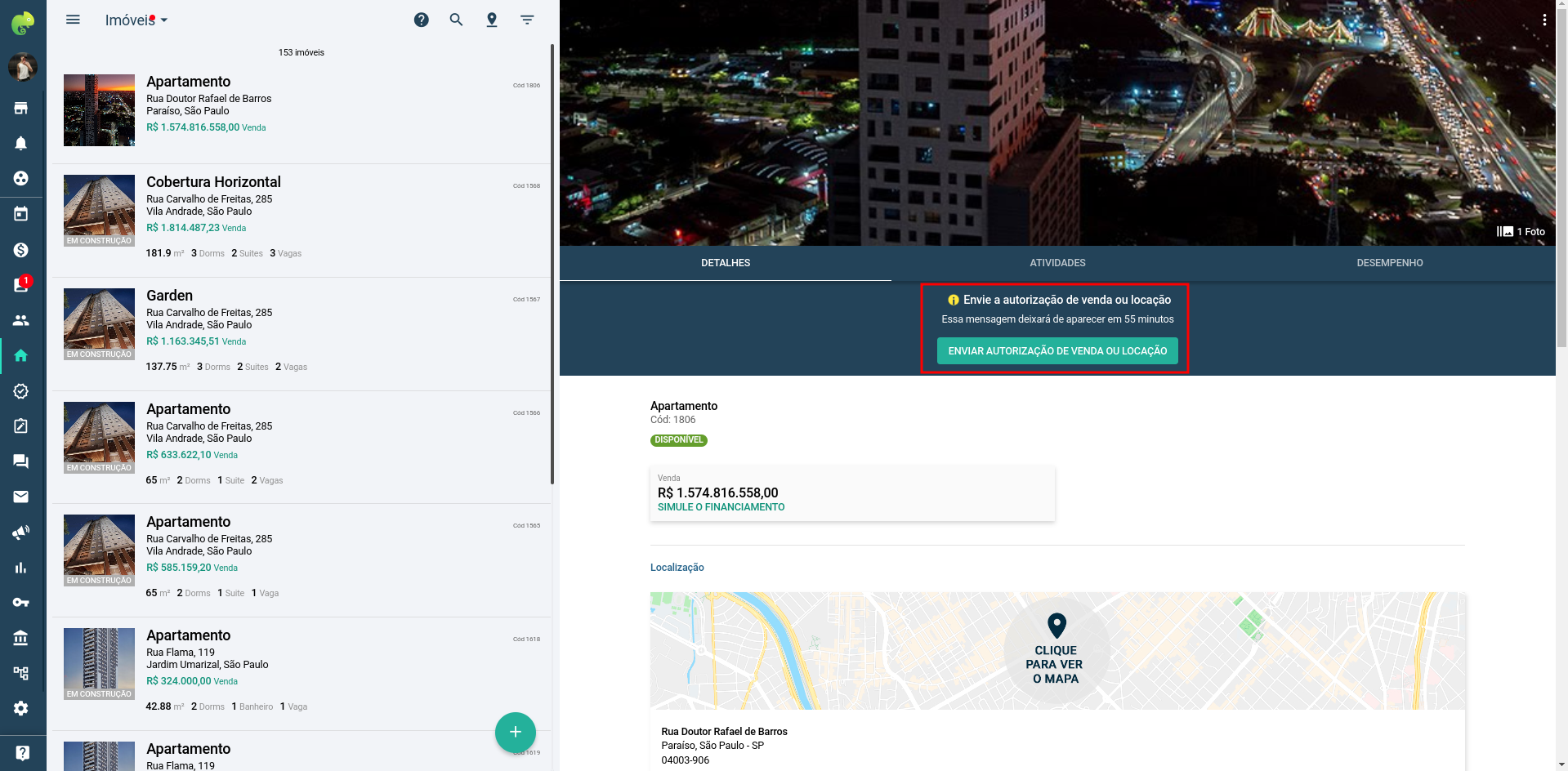Screen dimensions: 1568x771
Task: Select the Cobertura Horizontal listing
Action: (x=302, y=221)
